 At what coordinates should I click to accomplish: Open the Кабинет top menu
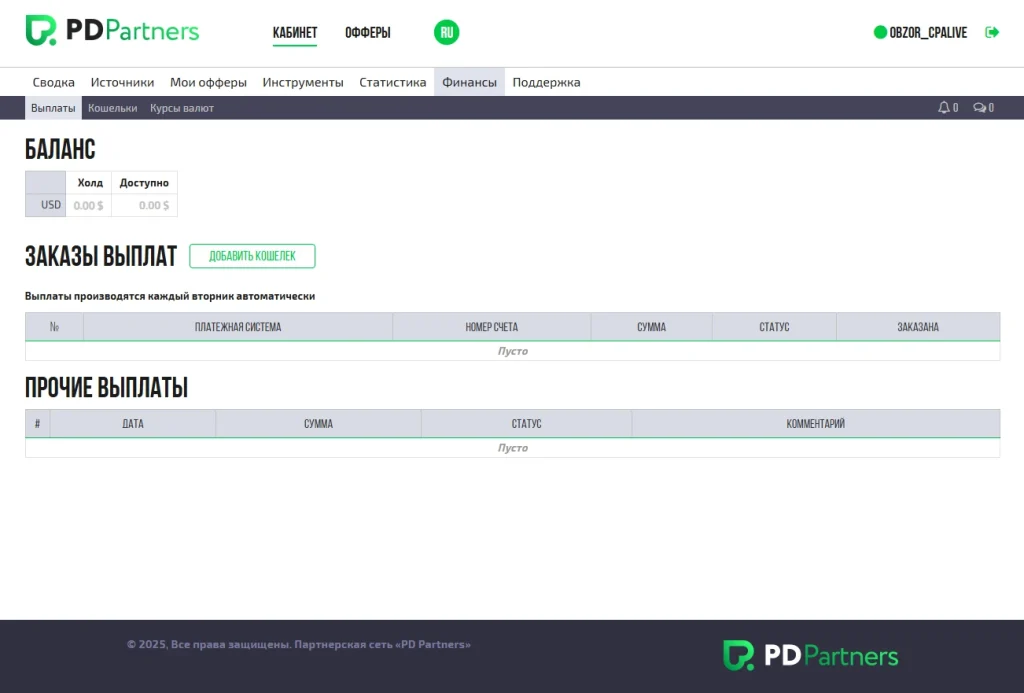tap(295, 33)
